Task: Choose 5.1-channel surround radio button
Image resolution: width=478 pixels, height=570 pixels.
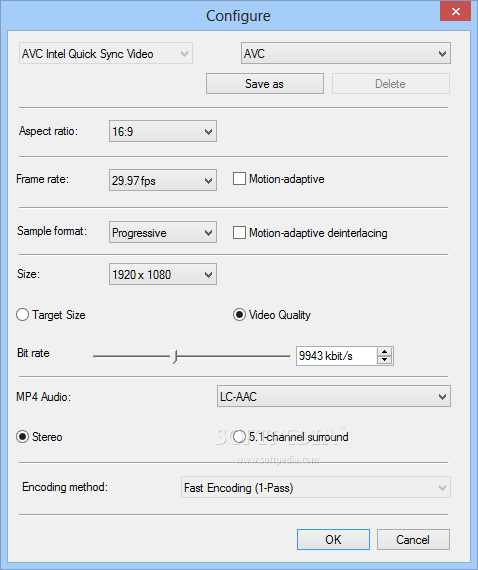Action: tap(239, 437)
